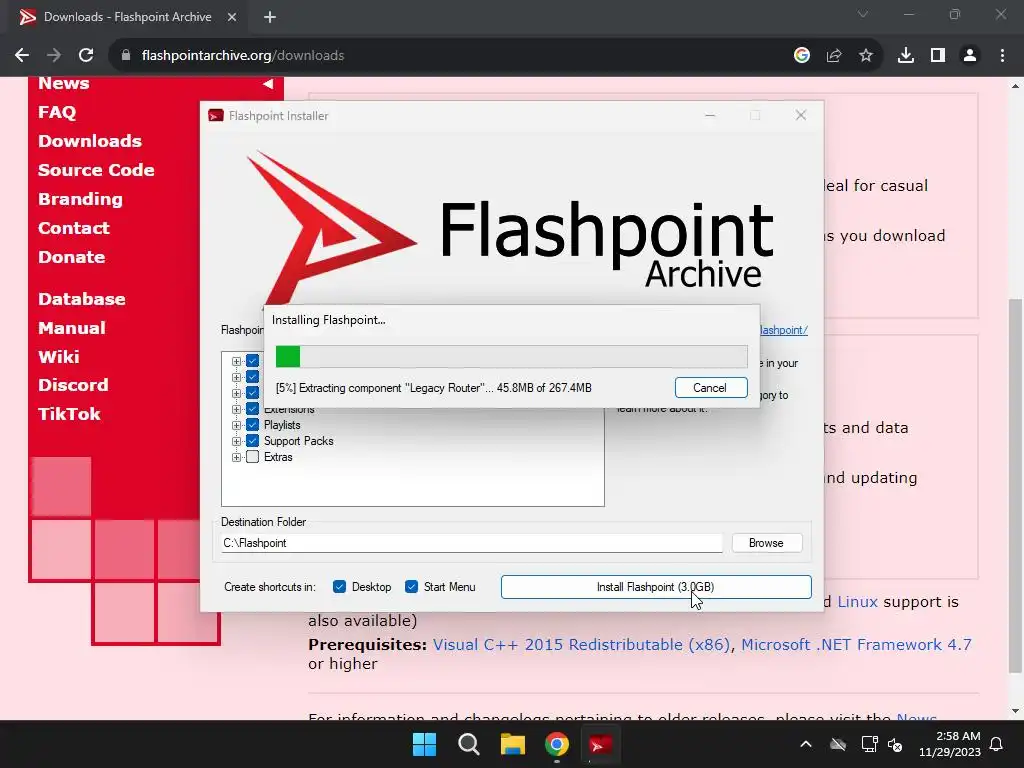Screen dimensions: 1024x768
Task: Open the Linux support link
Action: click(x=857, y=601)
